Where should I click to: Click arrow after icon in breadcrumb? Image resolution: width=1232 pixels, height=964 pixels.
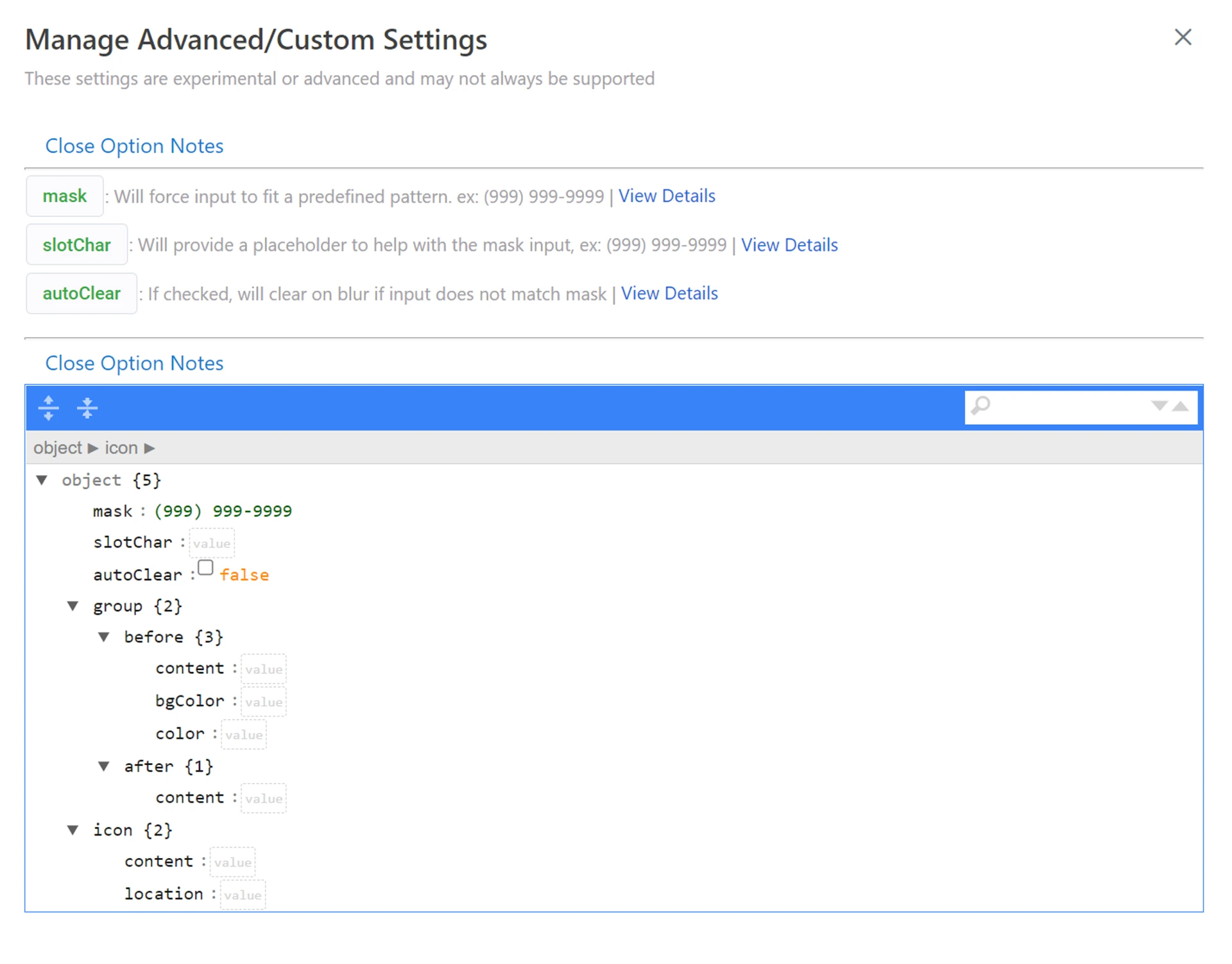point(150,448)
